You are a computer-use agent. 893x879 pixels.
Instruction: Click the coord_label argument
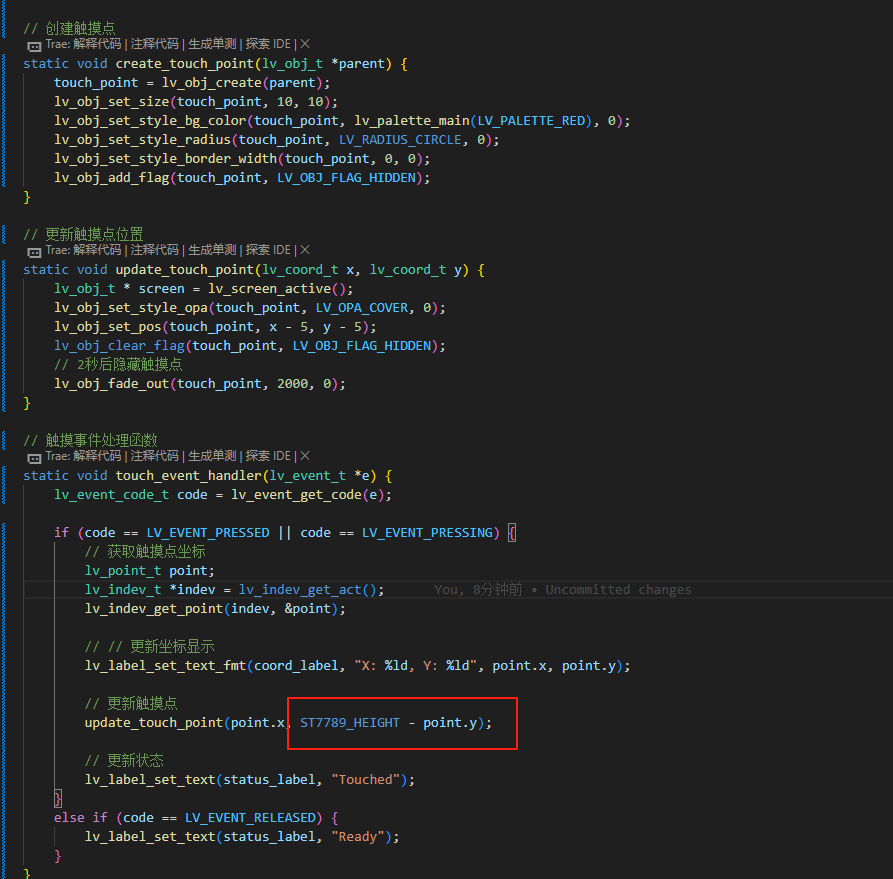[x=296, y=666]
